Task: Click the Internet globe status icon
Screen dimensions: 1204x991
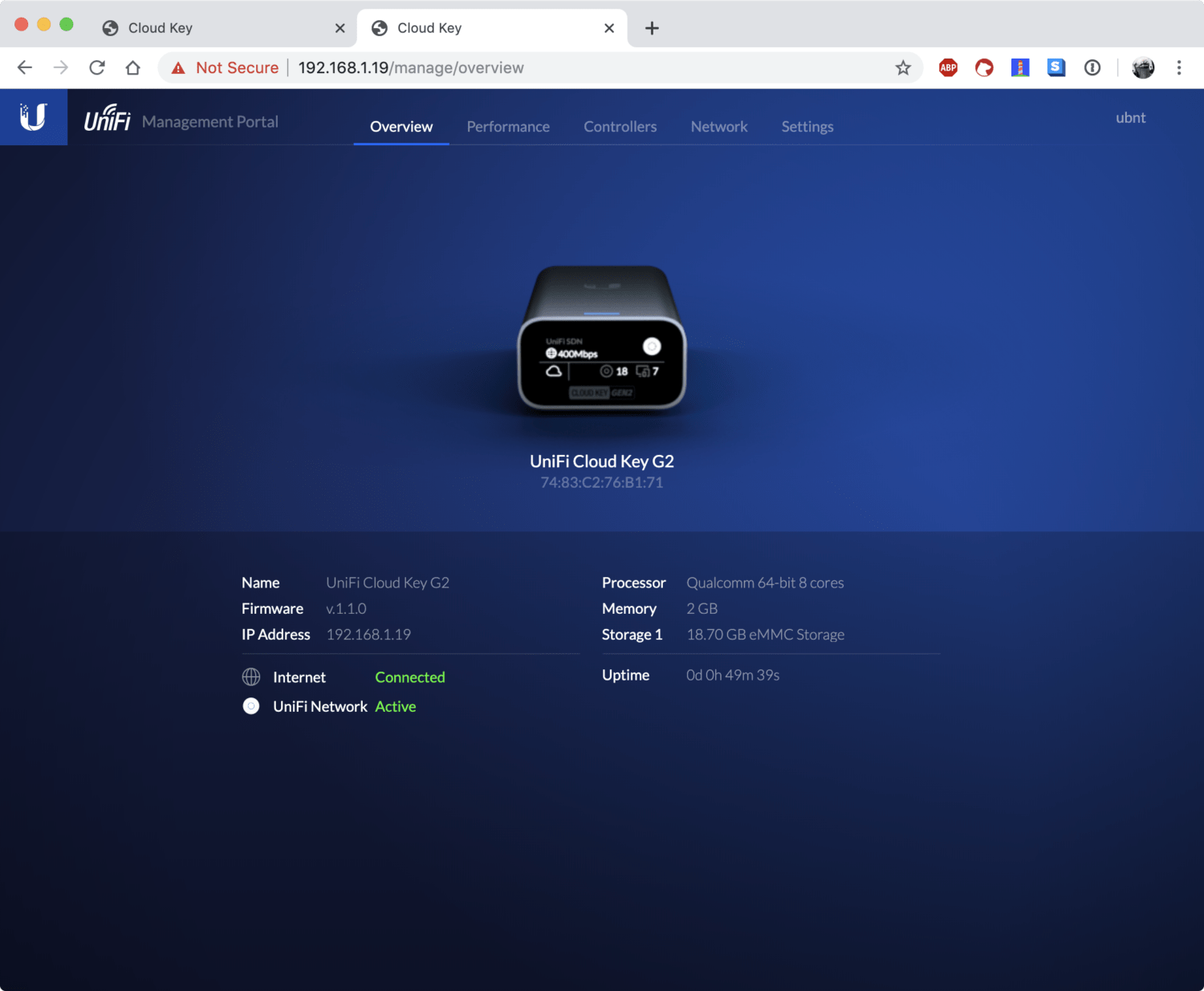Action: 251,677
